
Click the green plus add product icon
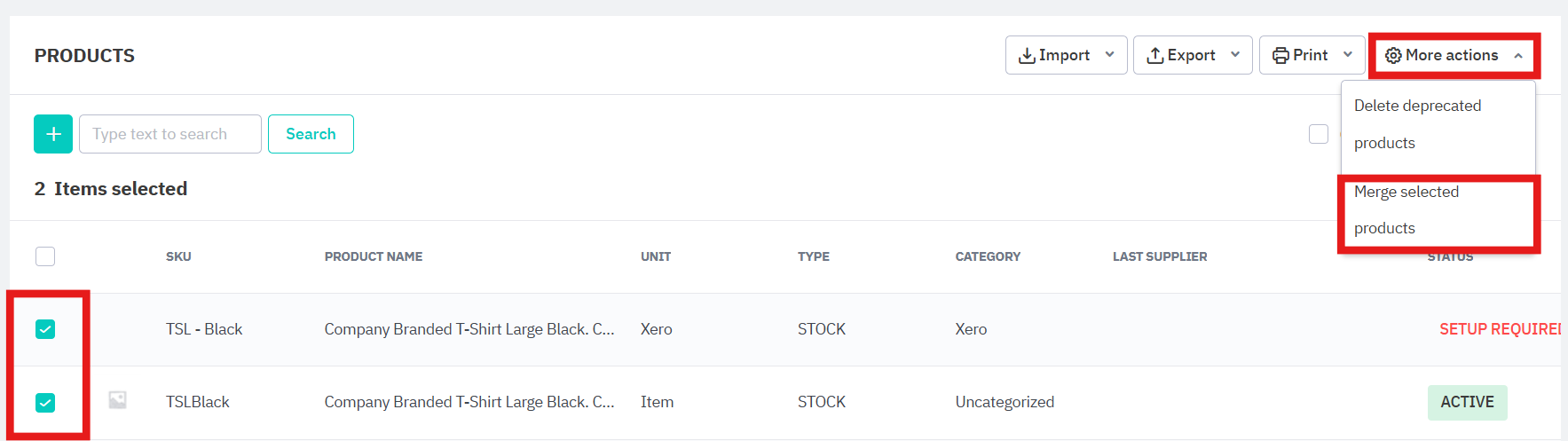pyautogui.click(x=53, y=134)
